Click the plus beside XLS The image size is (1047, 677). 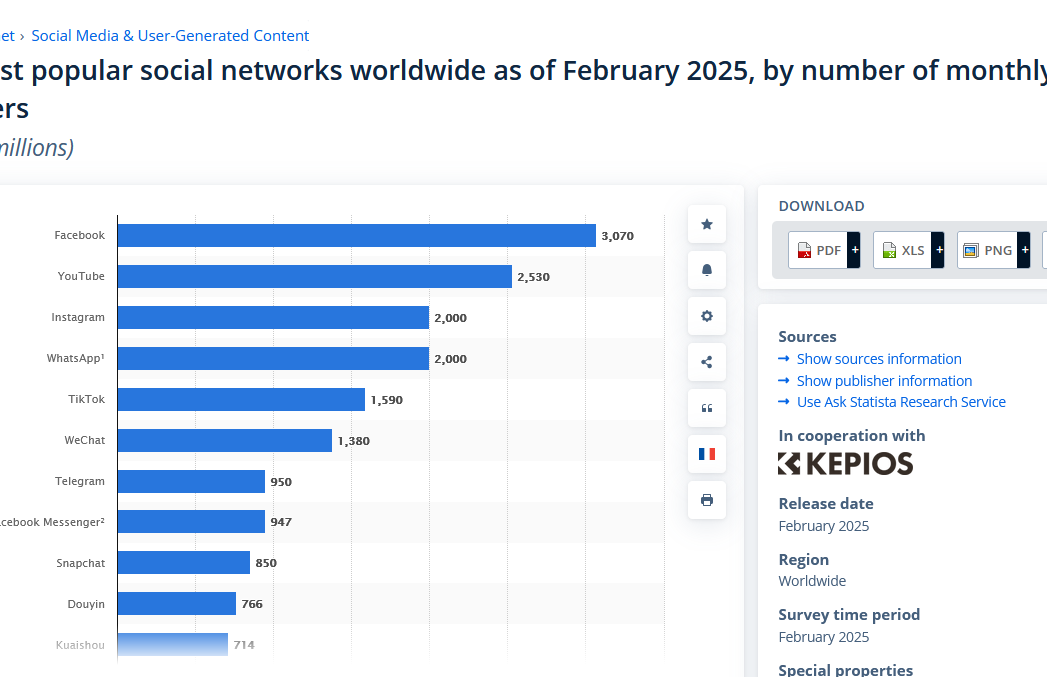pos(938,250)
